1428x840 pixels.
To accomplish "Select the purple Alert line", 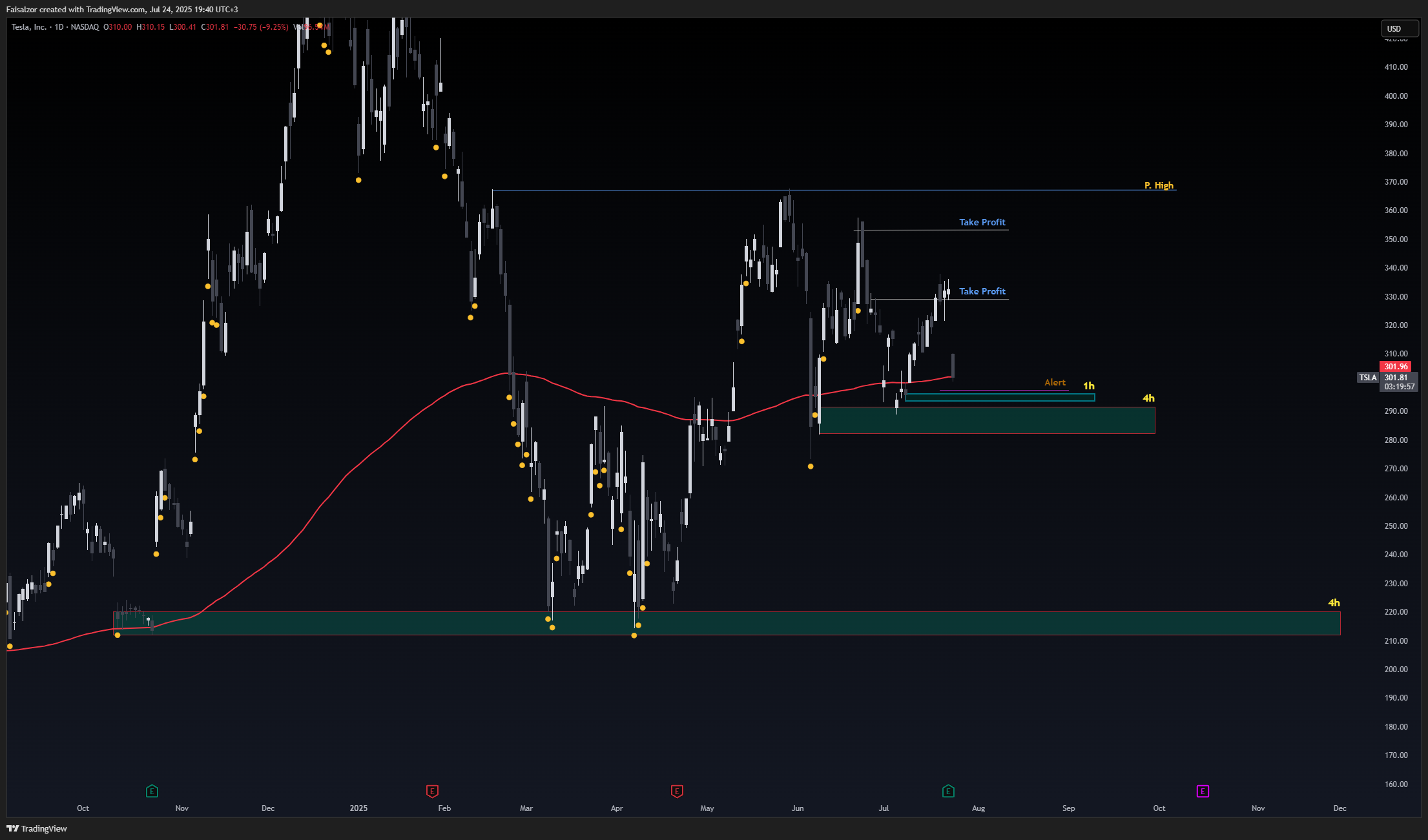I will tap(1004, 390).
